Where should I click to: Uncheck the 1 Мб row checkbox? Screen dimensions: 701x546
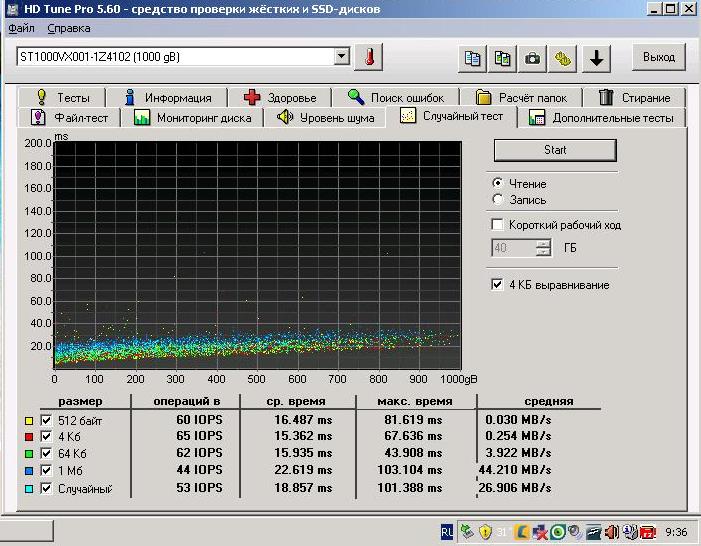click(45, 469)
